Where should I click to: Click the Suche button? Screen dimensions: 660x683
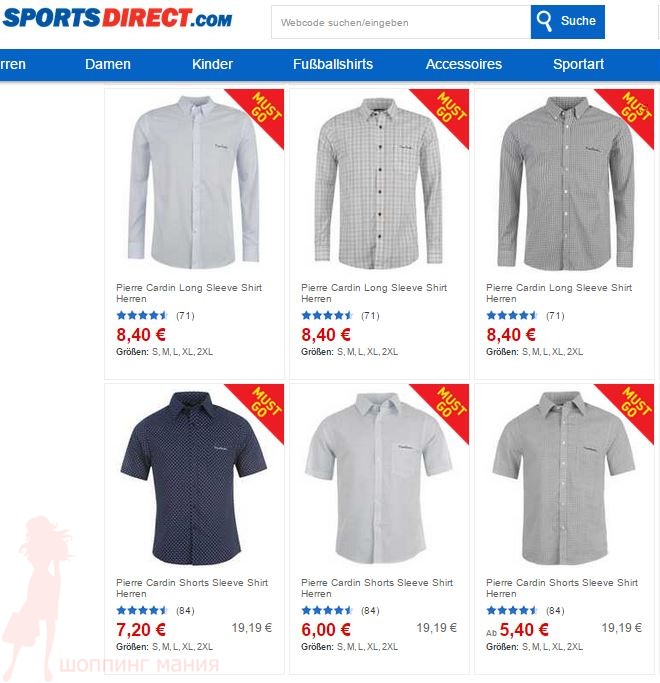click(568, 21)
